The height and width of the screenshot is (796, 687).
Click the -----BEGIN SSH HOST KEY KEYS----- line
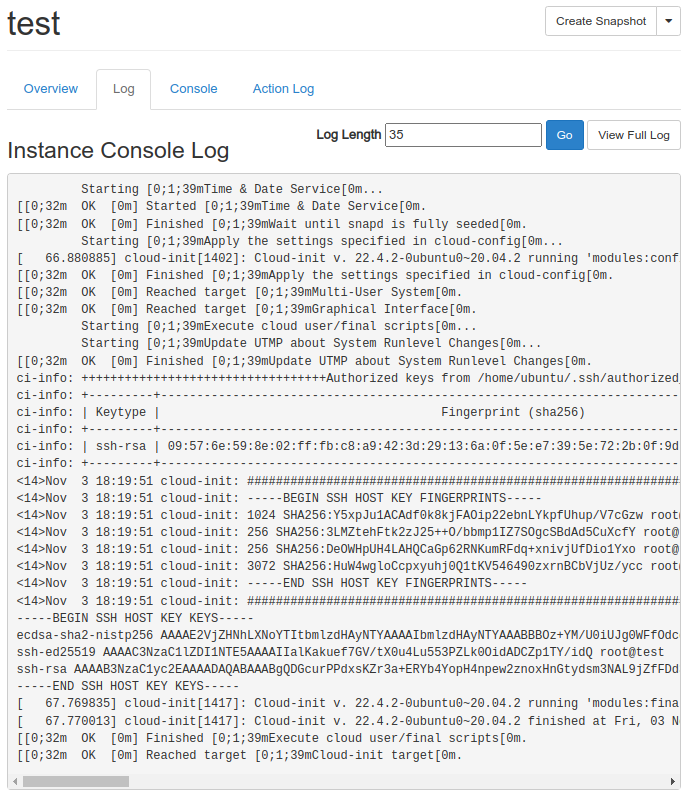point(135,618)
